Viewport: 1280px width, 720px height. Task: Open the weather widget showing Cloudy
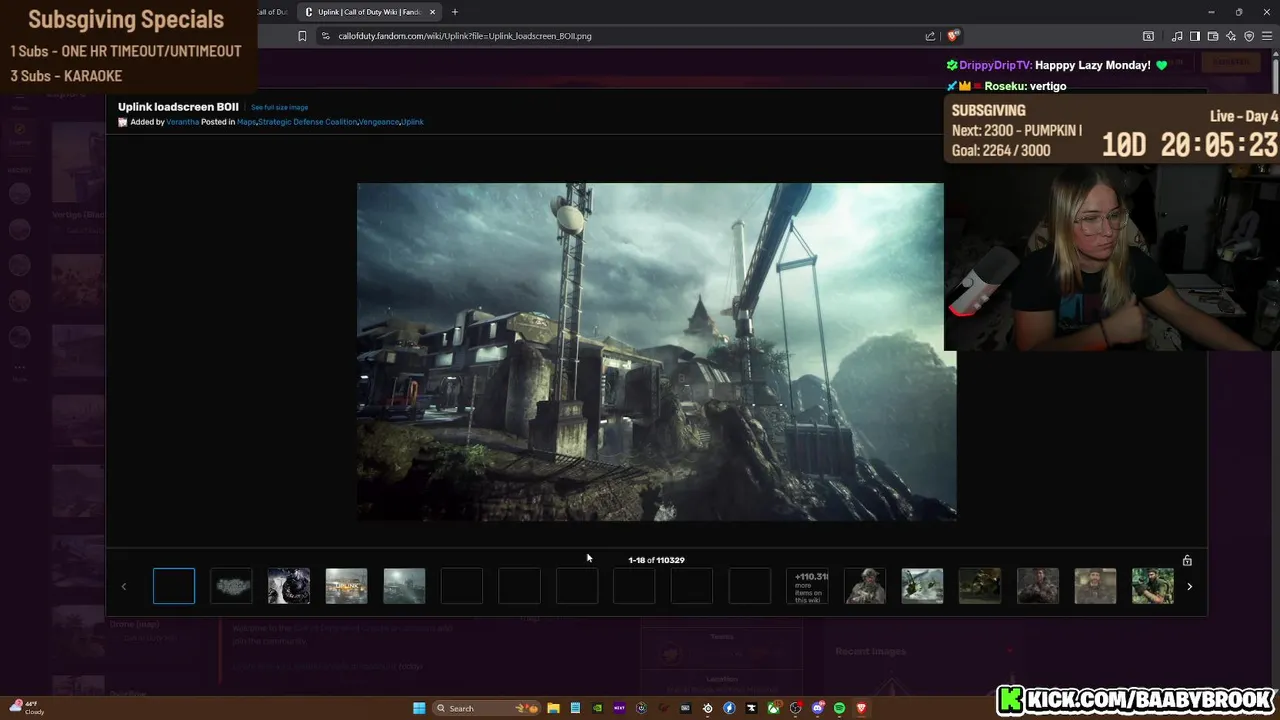(26, 708)
